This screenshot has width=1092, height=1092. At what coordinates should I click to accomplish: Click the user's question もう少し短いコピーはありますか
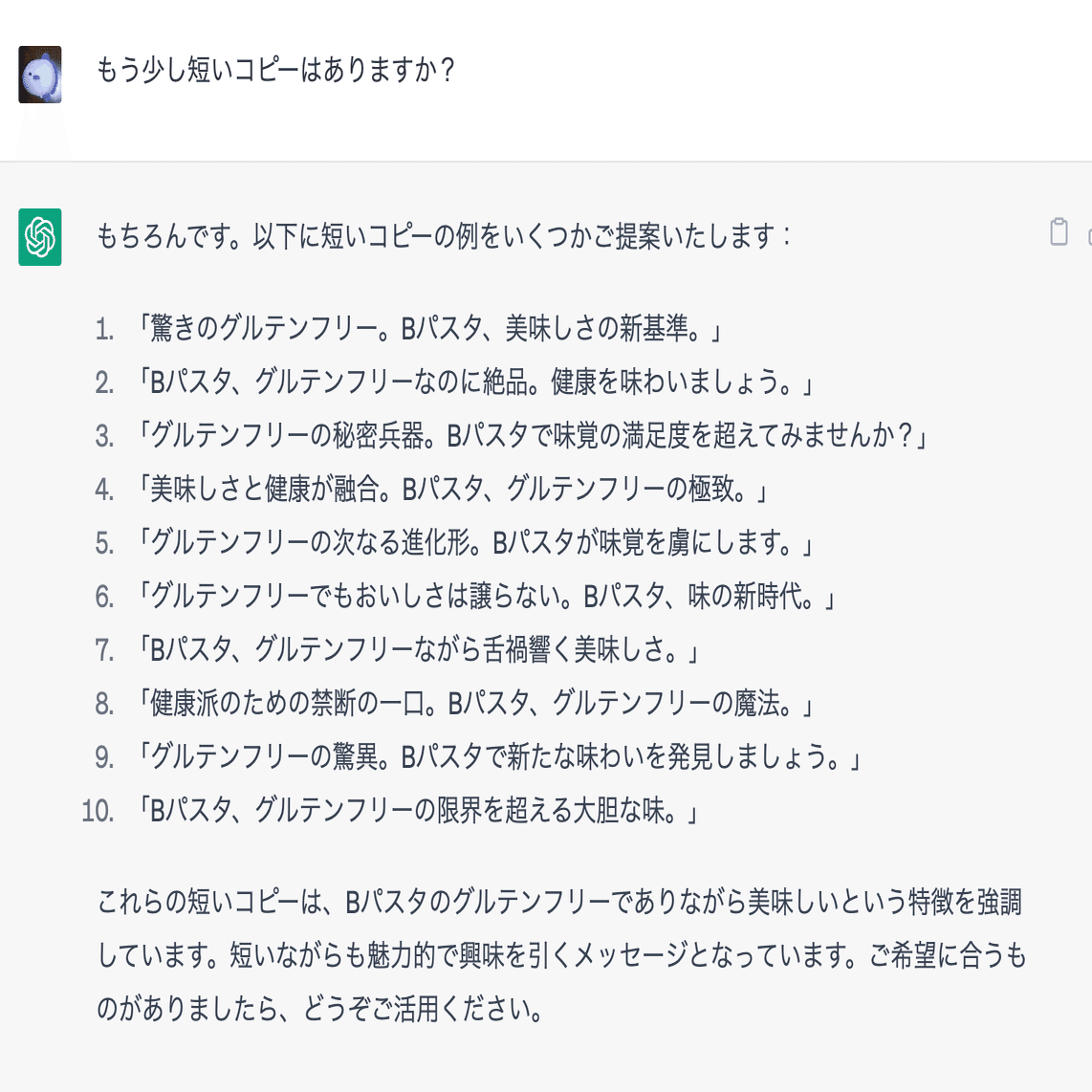276,68
